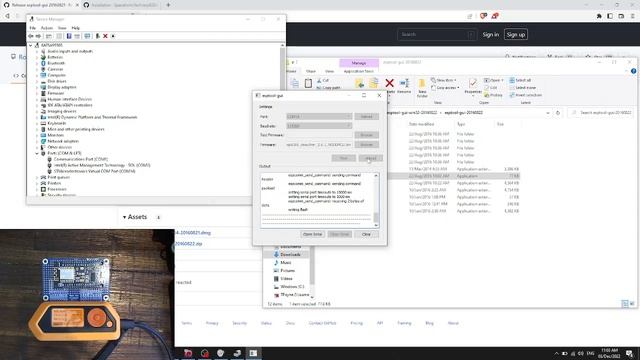Image resolution: width=640 pixels, height=360 pixels.
Task: Click the Brave shield icon in address bar
Action: (483, 16)
